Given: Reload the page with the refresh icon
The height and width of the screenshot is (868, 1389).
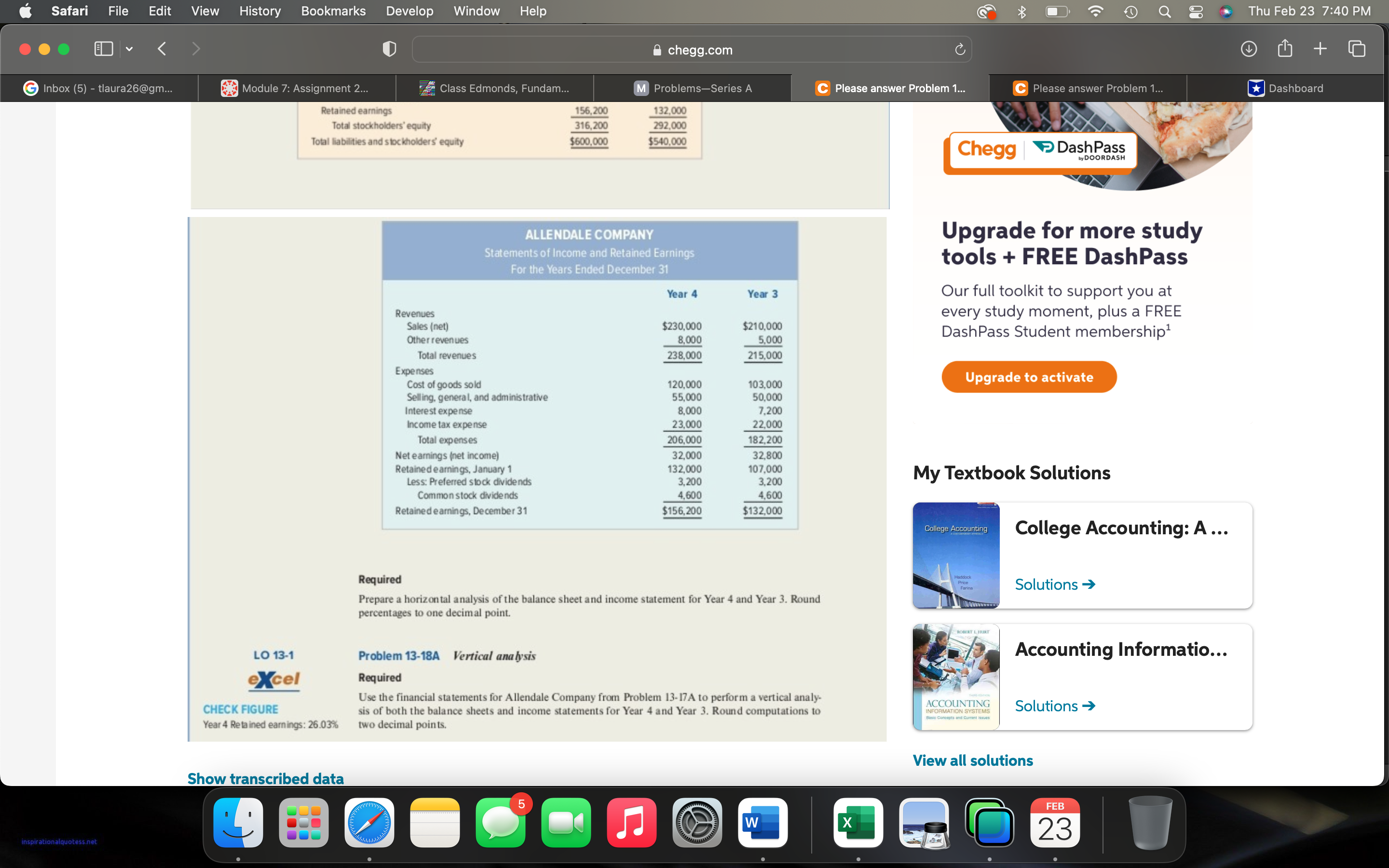Looking at the screenshot, I should (960, 49).
